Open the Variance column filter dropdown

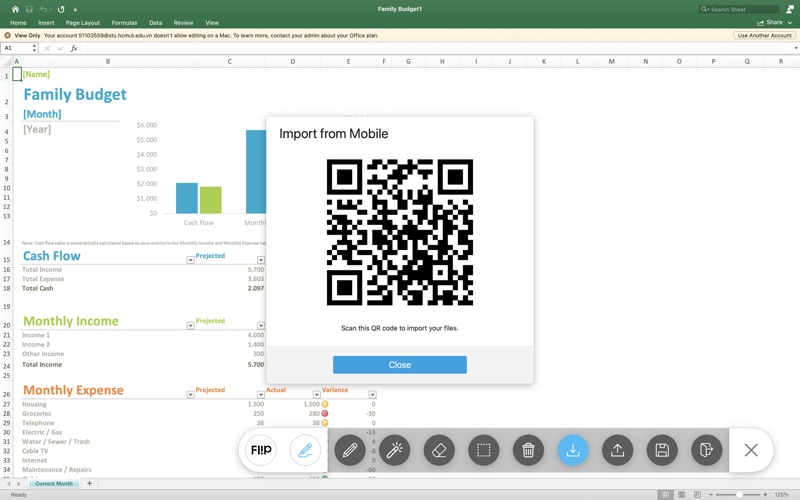tap(372, 394)
